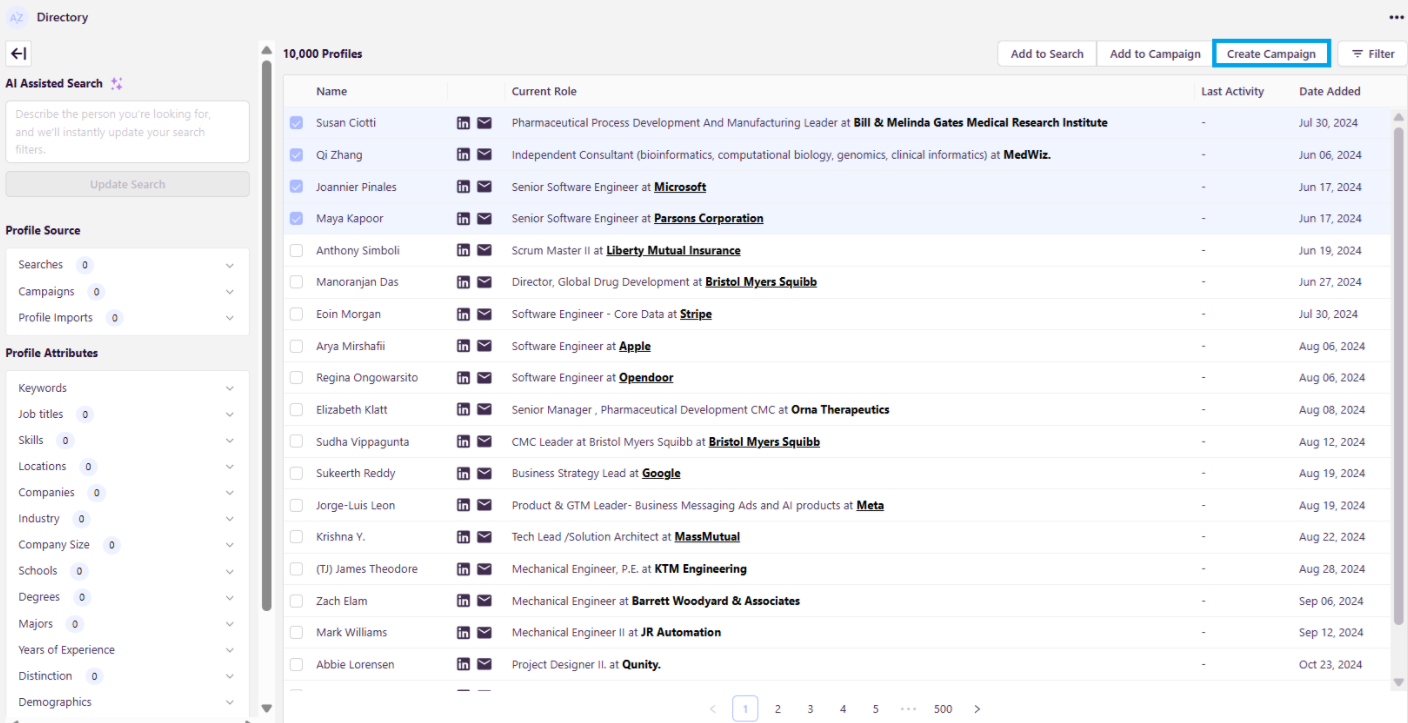Email Abbie Lorensen via envelope icon
1408x723 pixels.
click(x=484, y=664)
